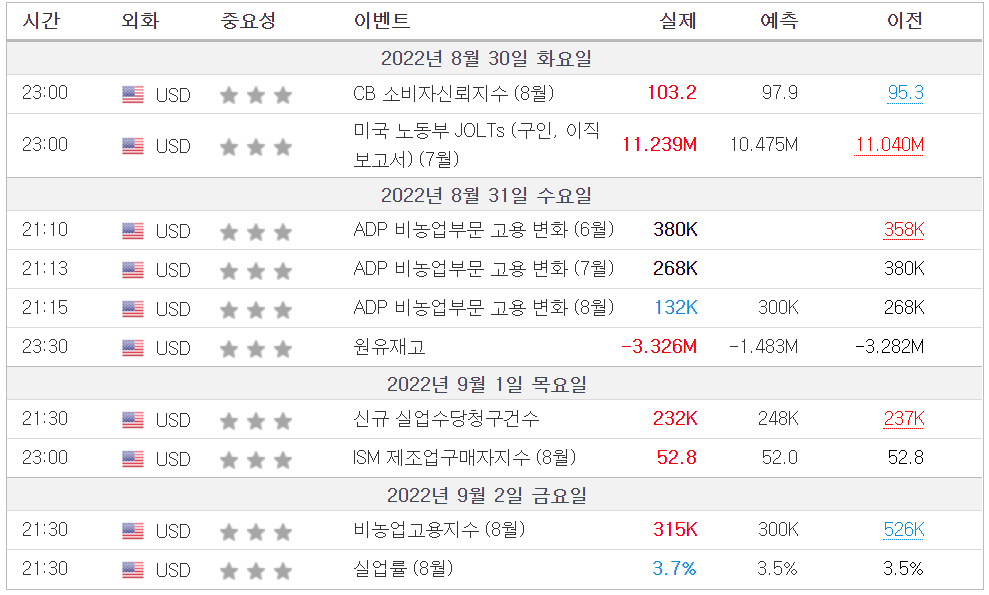
Task: Click the US flag in ADP (6월) row
Action: click(132, 231)
